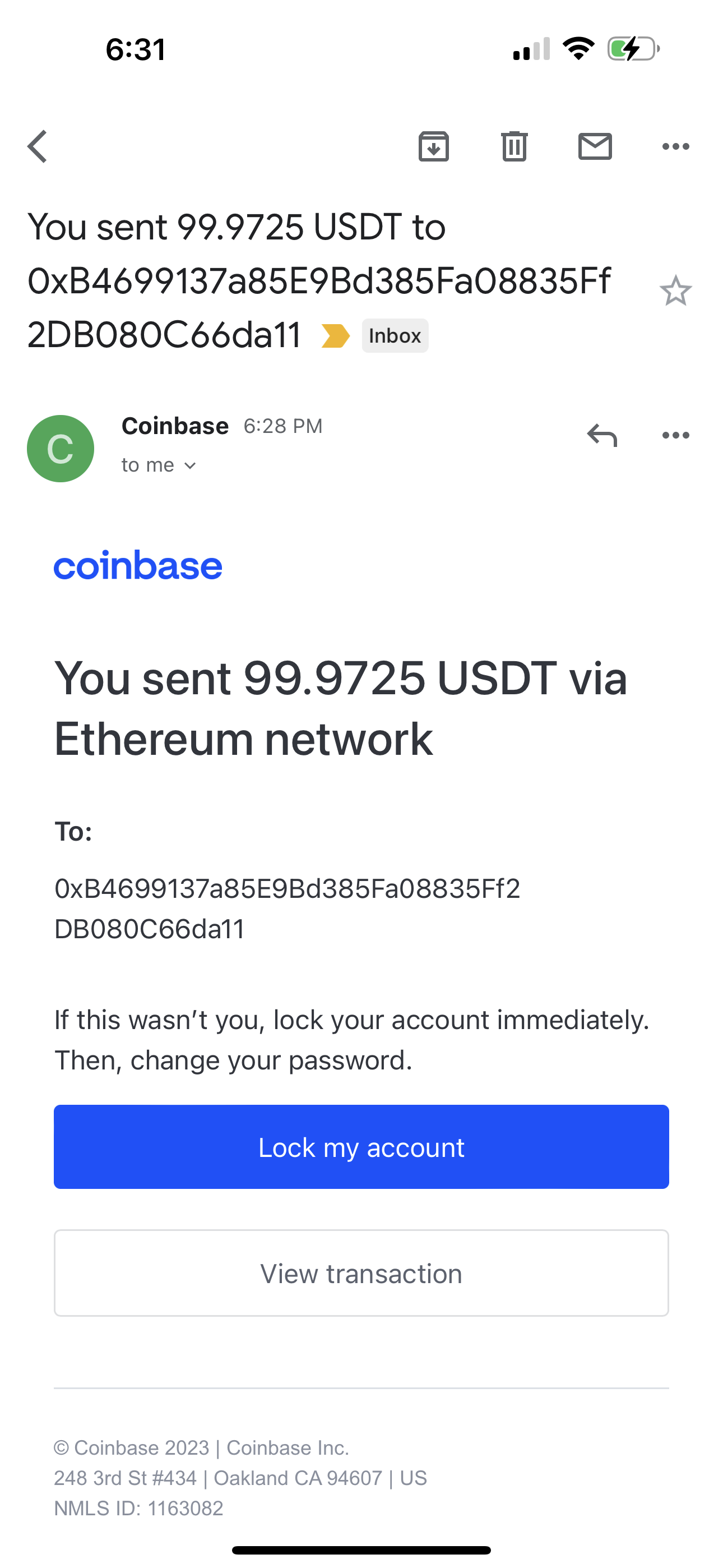723x1568 pixels.
Task: Tap the recipient wallet address text
Action: 286,908
